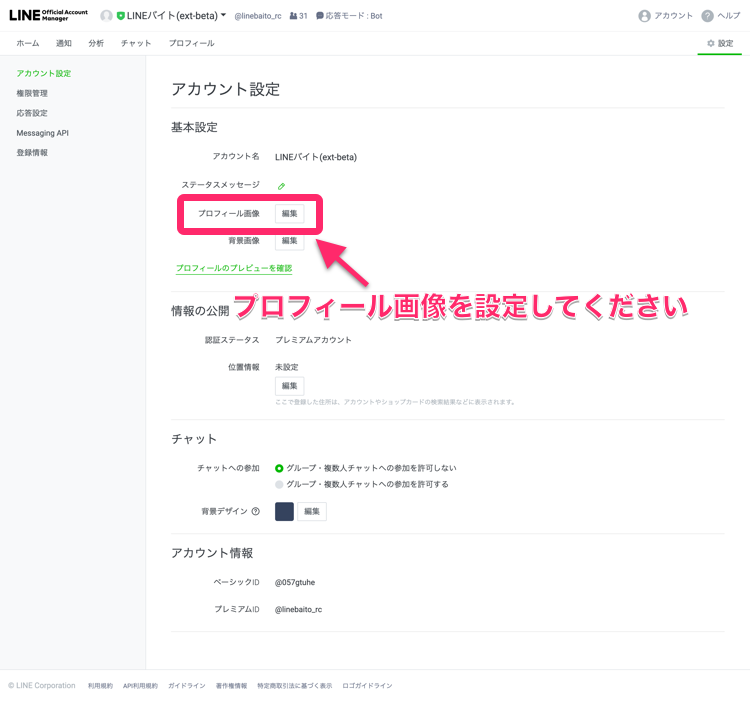Open ロゴガイドライン footer link
The image size is (750, 701).
[x=367, y=686]
